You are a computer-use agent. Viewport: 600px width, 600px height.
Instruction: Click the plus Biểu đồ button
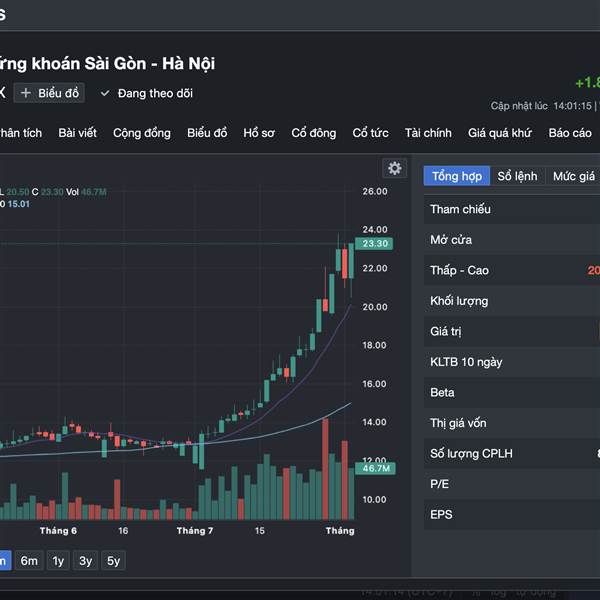[49, 93]
